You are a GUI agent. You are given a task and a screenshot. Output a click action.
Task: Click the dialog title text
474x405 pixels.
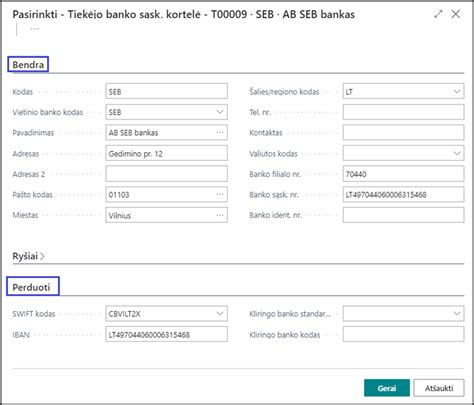(x=183, y=14)
